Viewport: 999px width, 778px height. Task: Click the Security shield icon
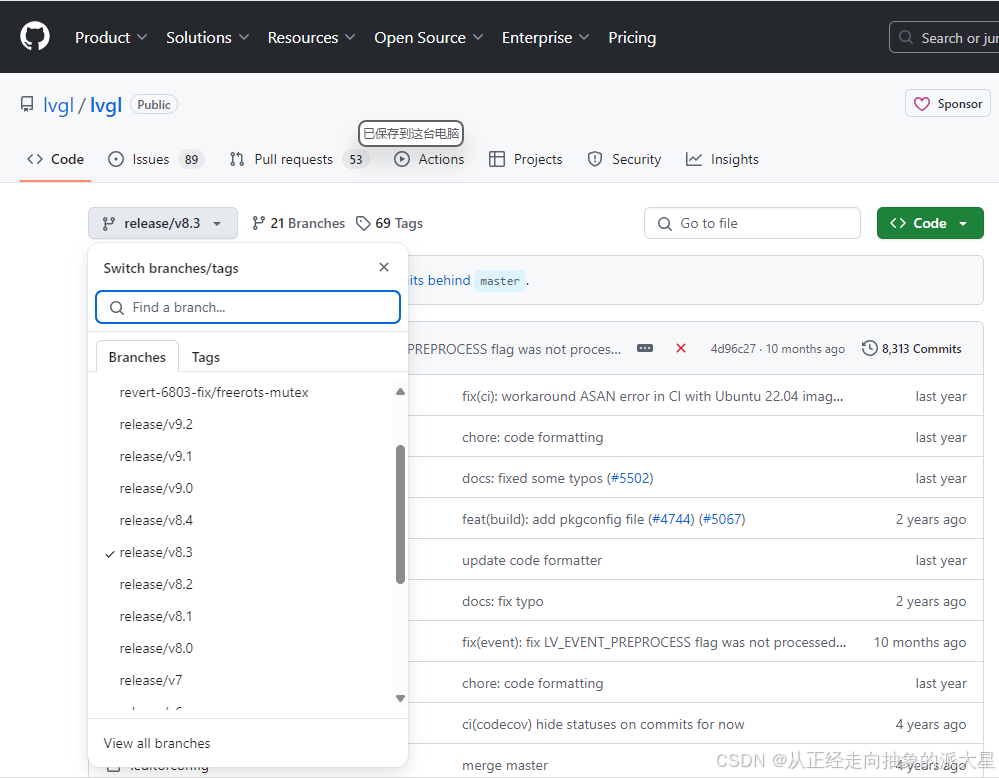pos(595,159)
